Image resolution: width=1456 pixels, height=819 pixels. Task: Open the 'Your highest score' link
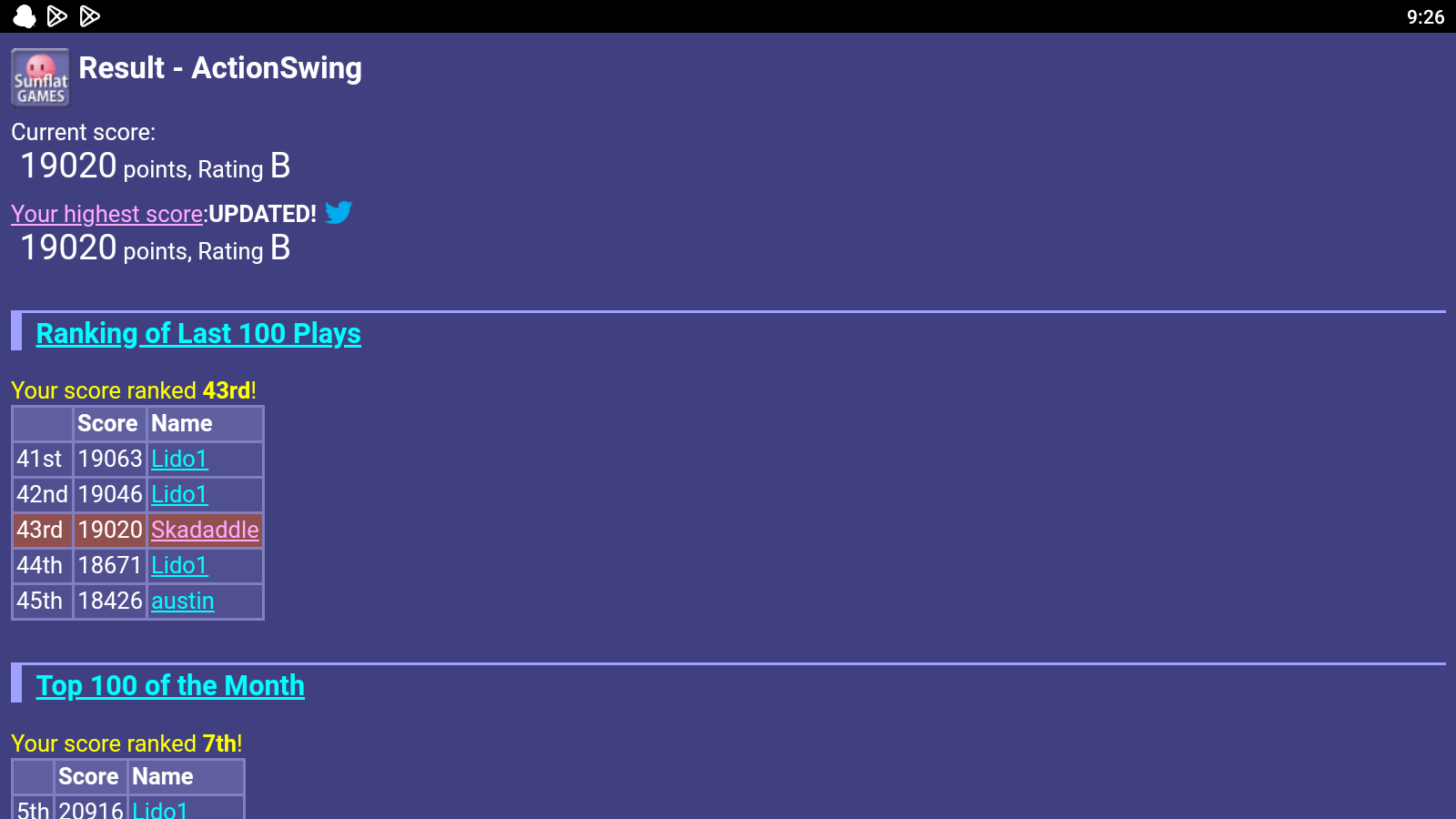tap(107, 214)
